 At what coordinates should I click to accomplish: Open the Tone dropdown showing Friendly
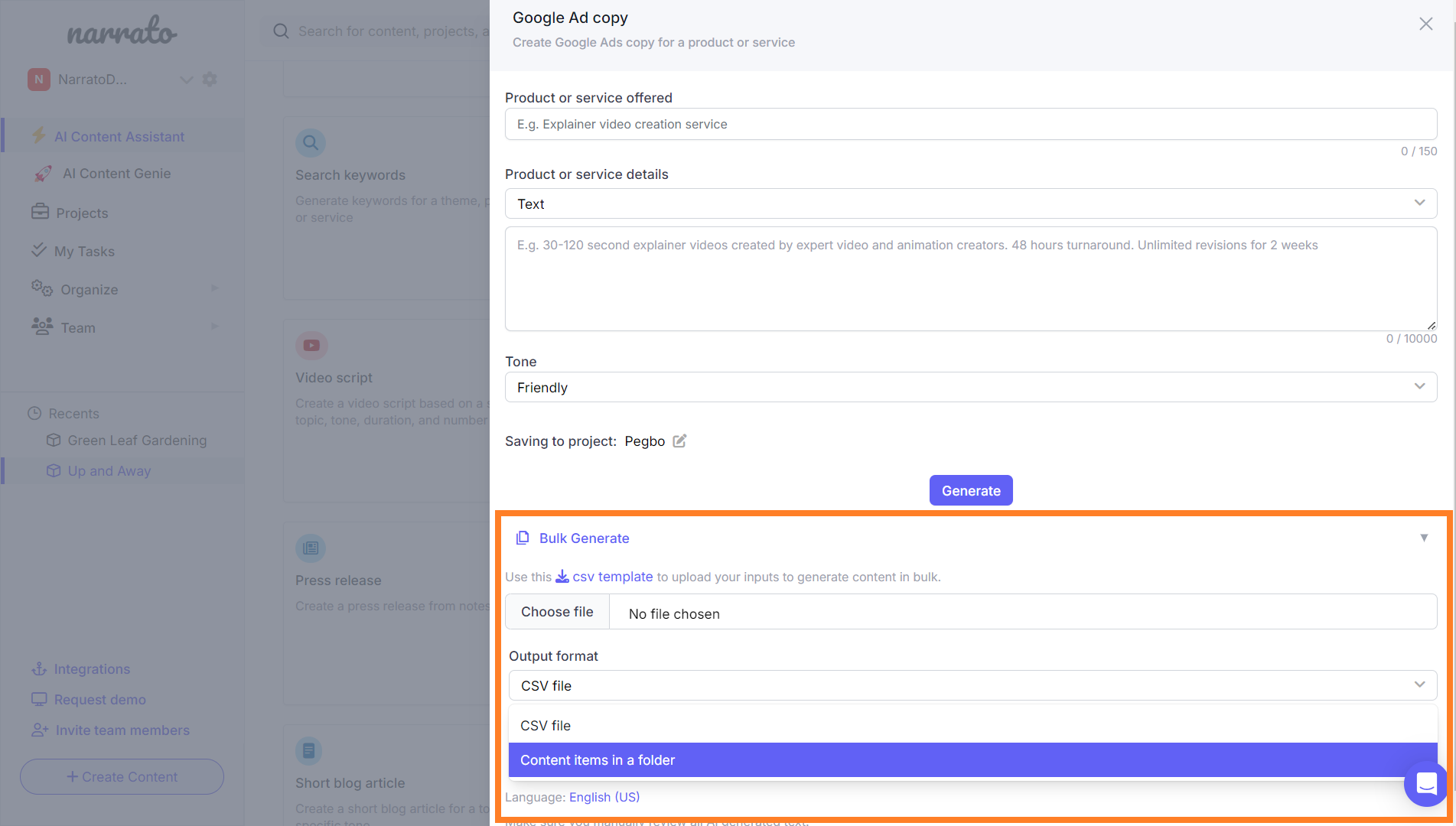[971, 387]
